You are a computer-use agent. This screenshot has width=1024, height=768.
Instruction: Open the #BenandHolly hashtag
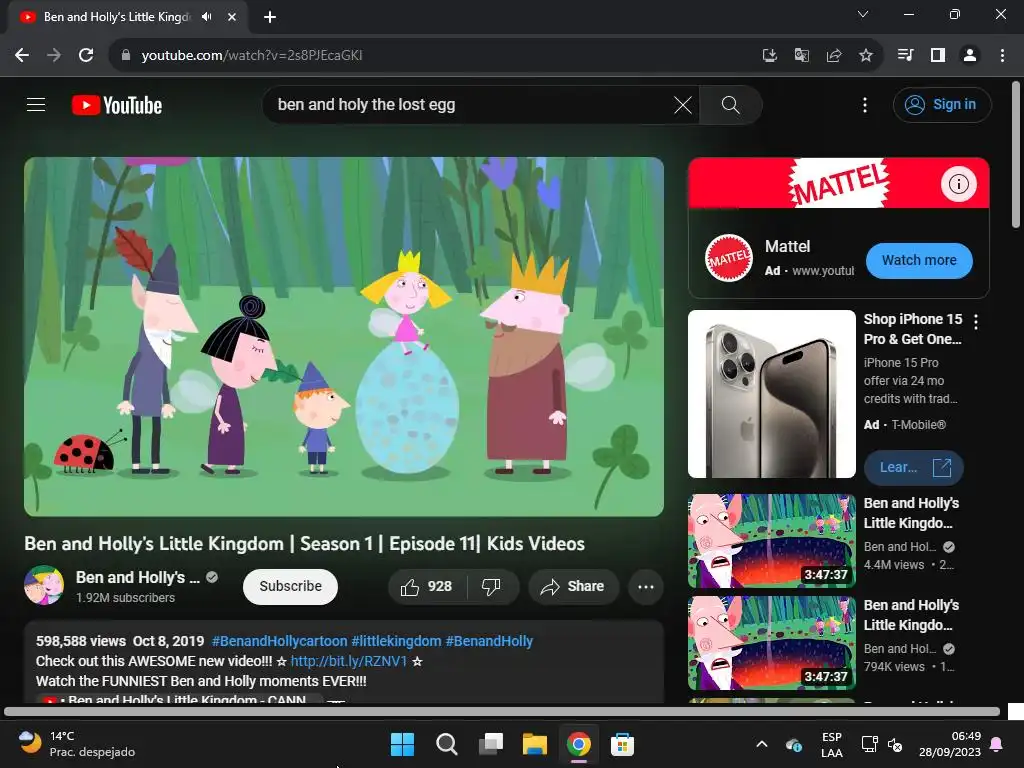[489, 641]
